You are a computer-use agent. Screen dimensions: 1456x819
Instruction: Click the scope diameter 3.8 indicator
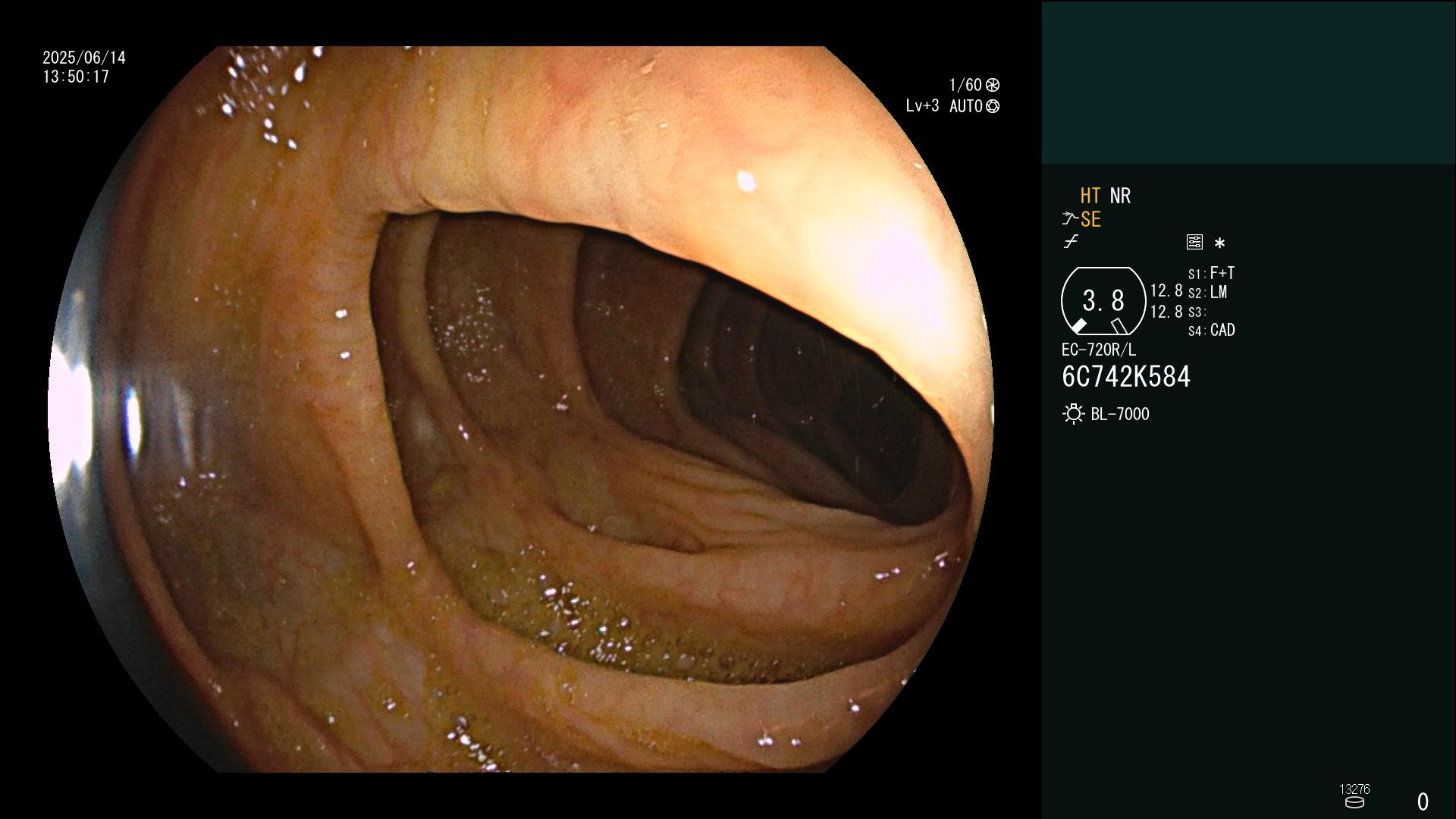click(x=1103, y=301)
